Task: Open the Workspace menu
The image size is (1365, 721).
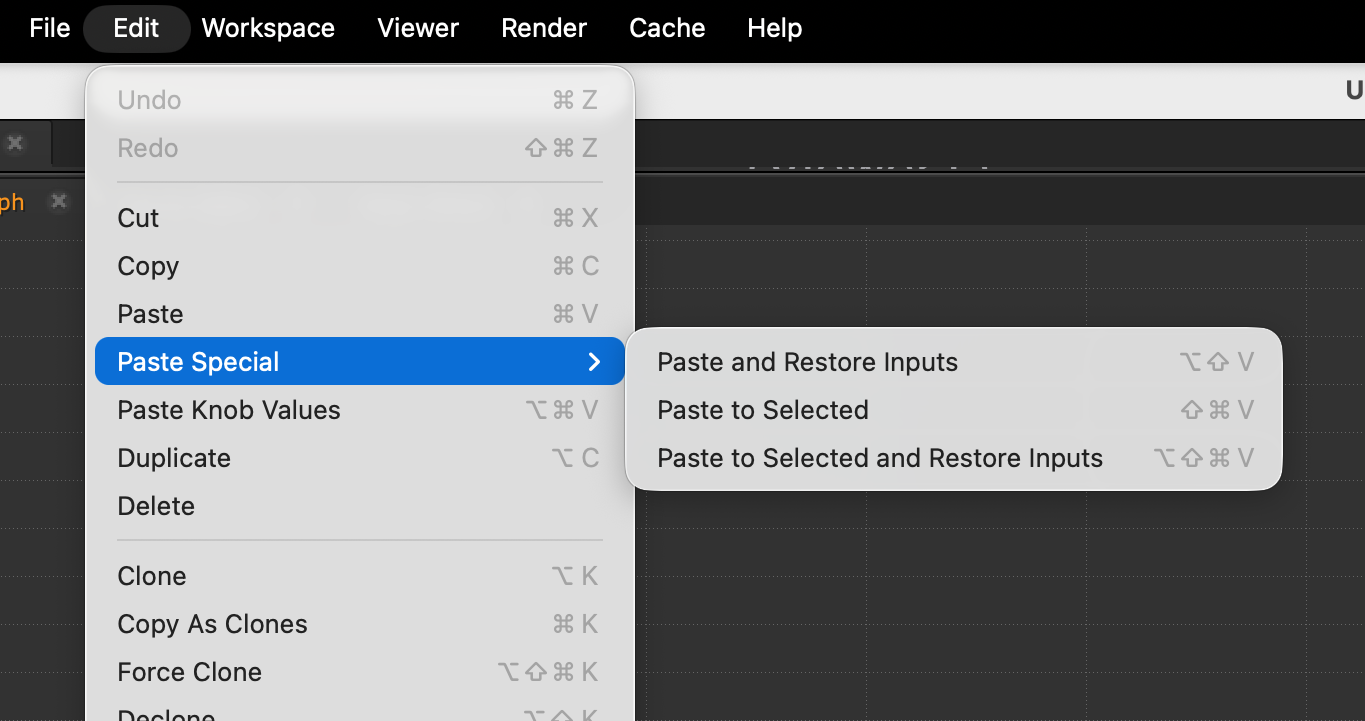Action: click(268, 28)
